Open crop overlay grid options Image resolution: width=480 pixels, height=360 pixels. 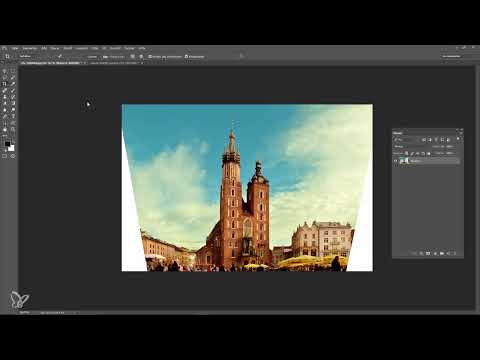tap(132, 56)
